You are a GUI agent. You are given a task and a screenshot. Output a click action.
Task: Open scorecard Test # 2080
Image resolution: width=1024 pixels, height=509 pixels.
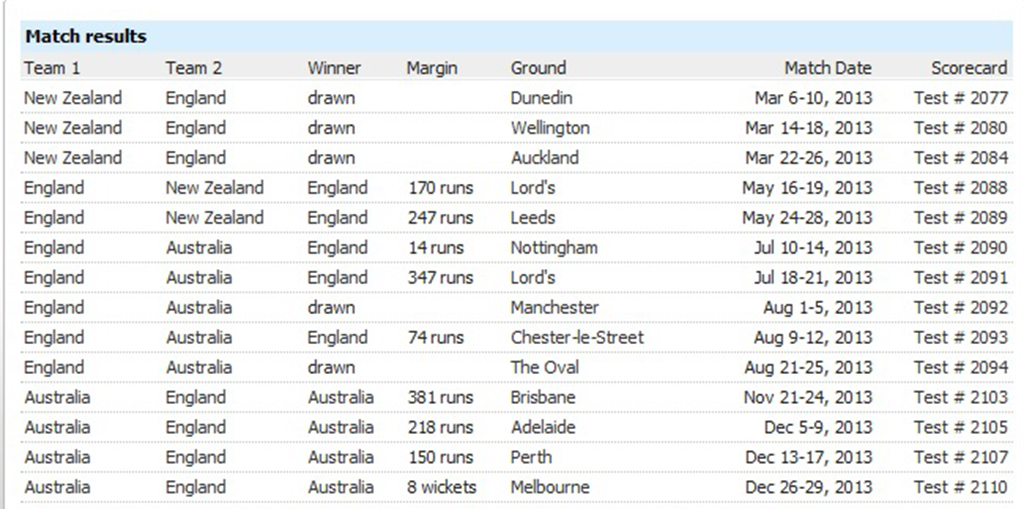pos(961,128)
